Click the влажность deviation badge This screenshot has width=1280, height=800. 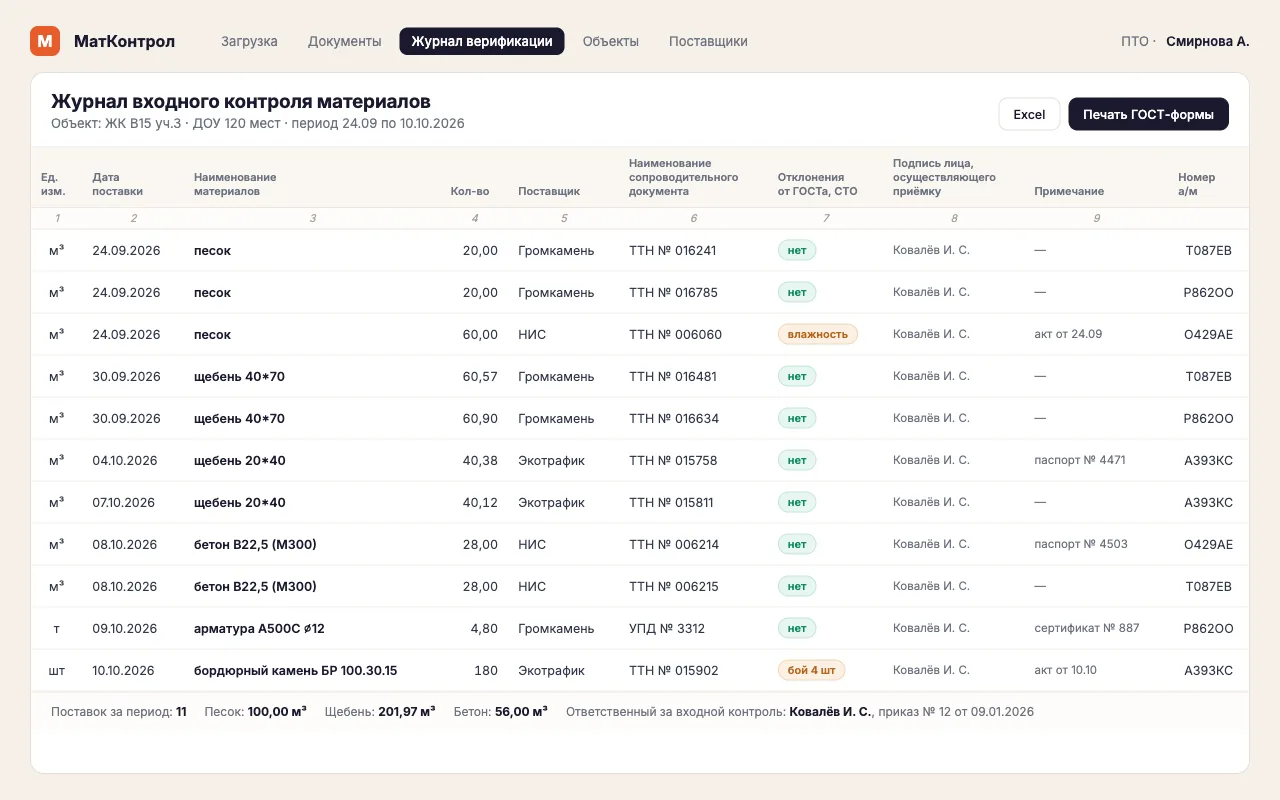(817, 334)
